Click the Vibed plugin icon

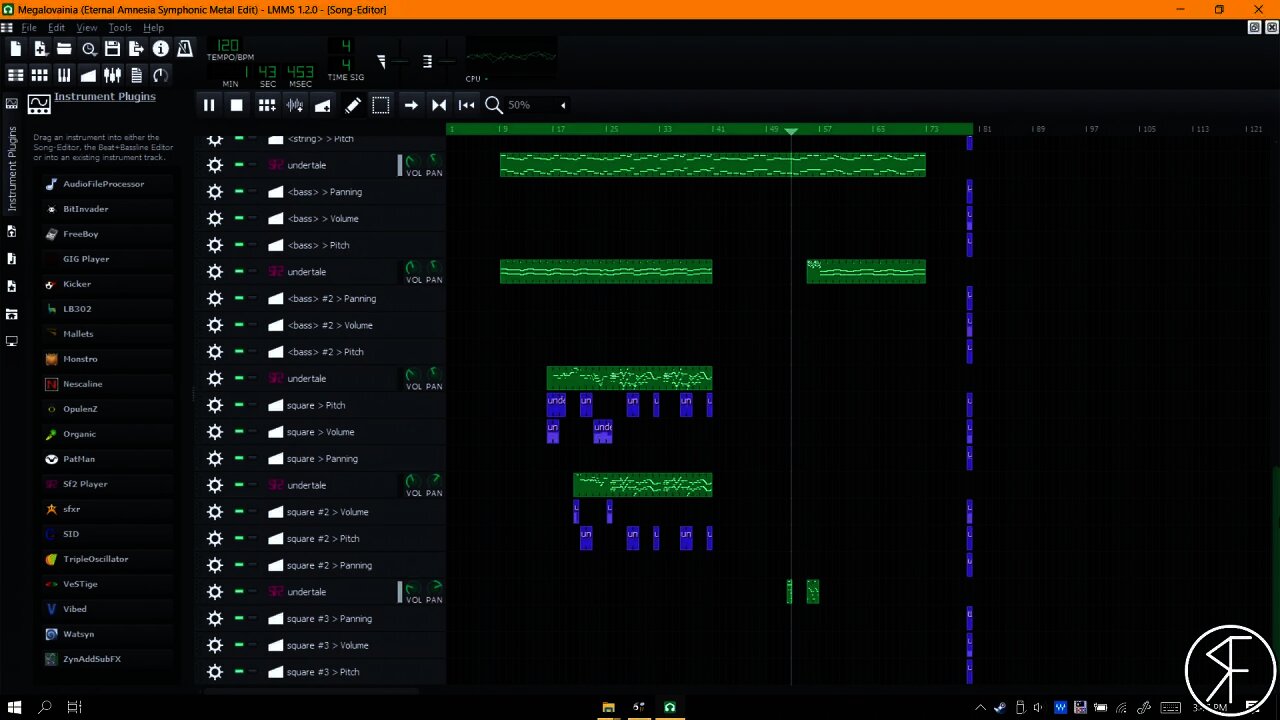52,609
